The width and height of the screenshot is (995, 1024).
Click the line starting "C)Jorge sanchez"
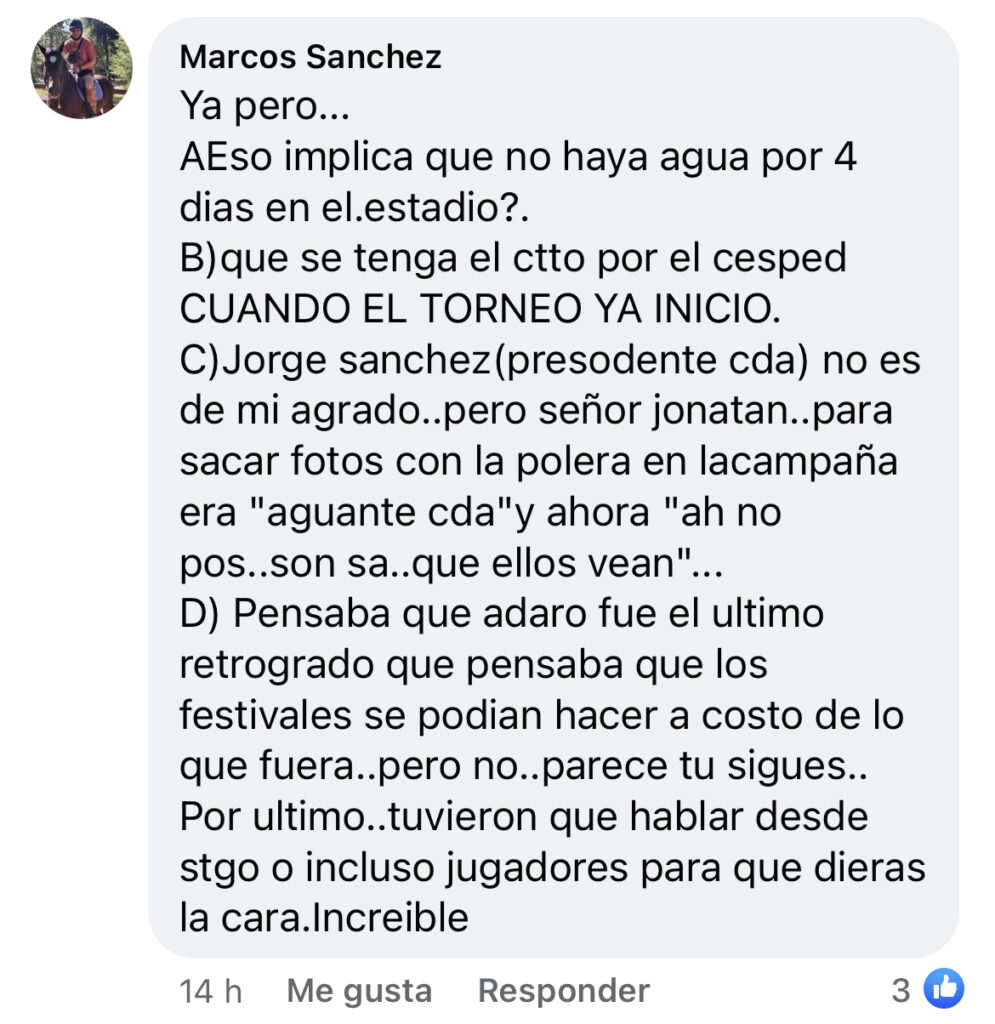point(550,360)
